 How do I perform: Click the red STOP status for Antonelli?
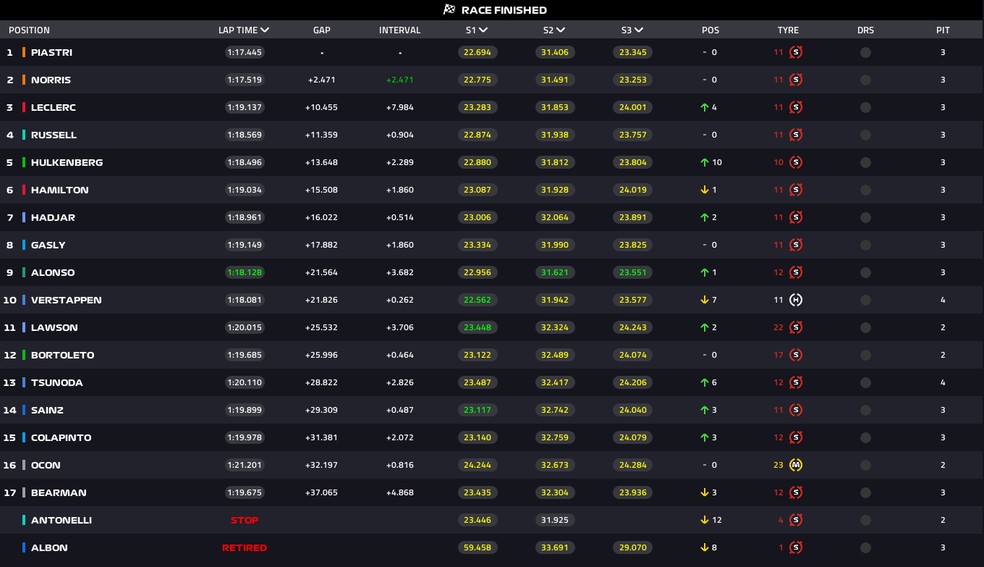(244, 520)
